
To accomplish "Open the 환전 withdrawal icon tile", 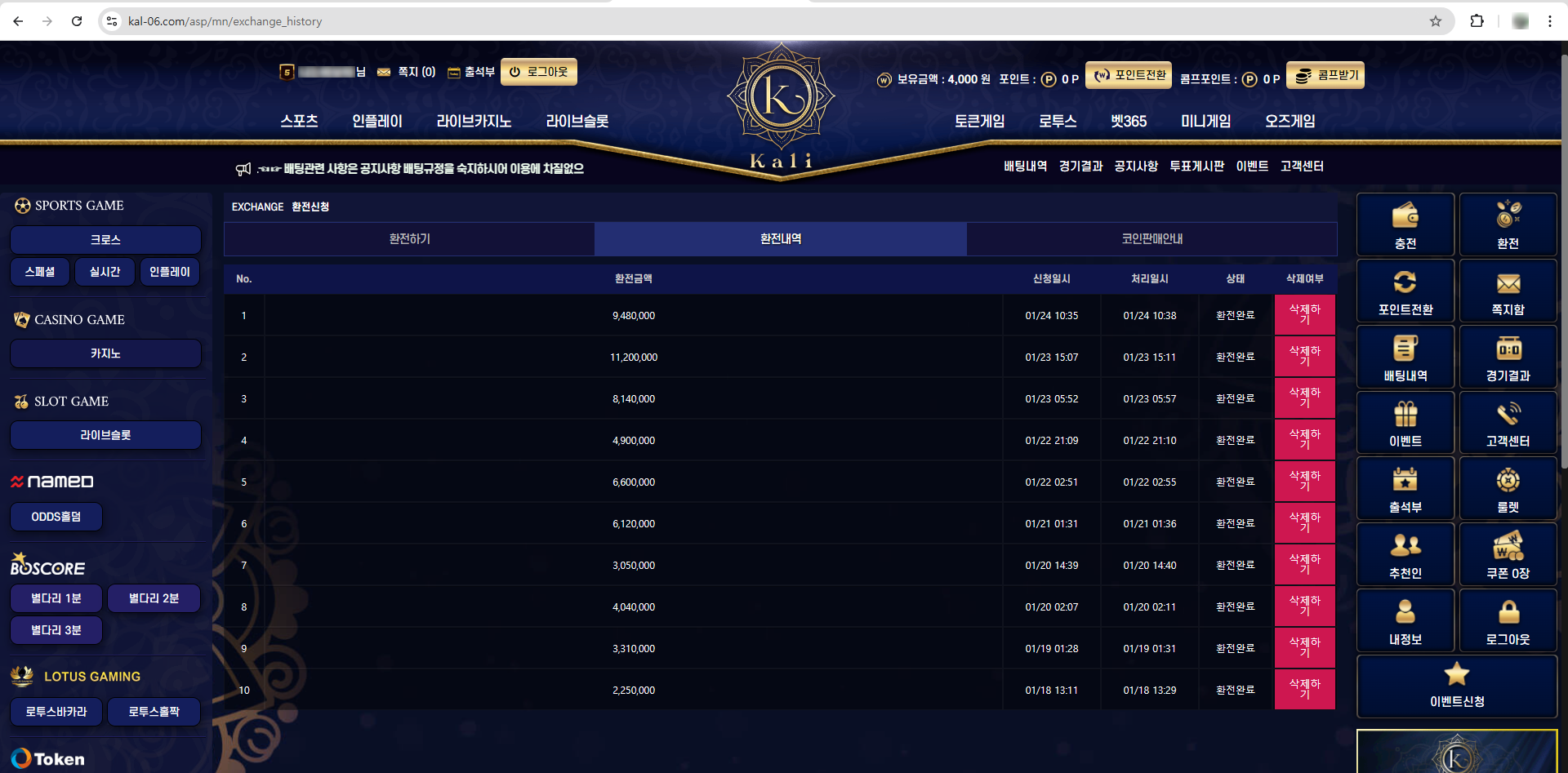I will (x=1508, y=224).
